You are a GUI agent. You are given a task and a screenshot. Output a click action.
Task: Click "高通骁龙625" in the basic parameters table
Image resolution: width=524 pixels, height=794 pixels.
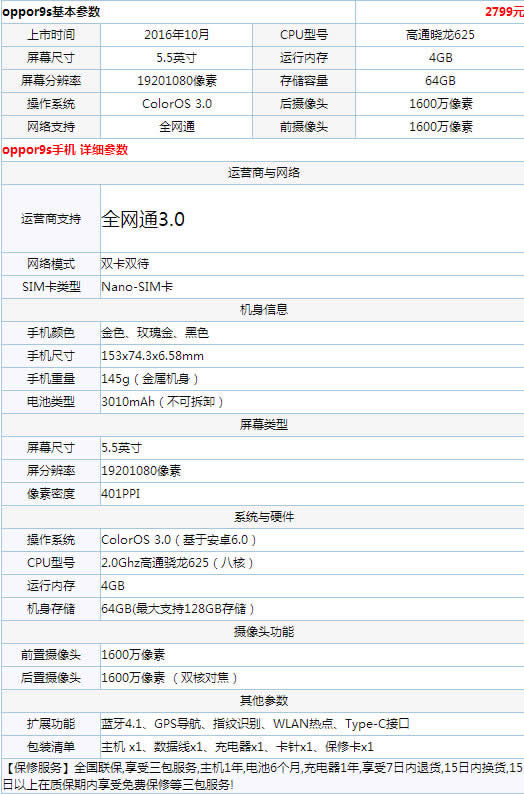click(x=440, y=35)
